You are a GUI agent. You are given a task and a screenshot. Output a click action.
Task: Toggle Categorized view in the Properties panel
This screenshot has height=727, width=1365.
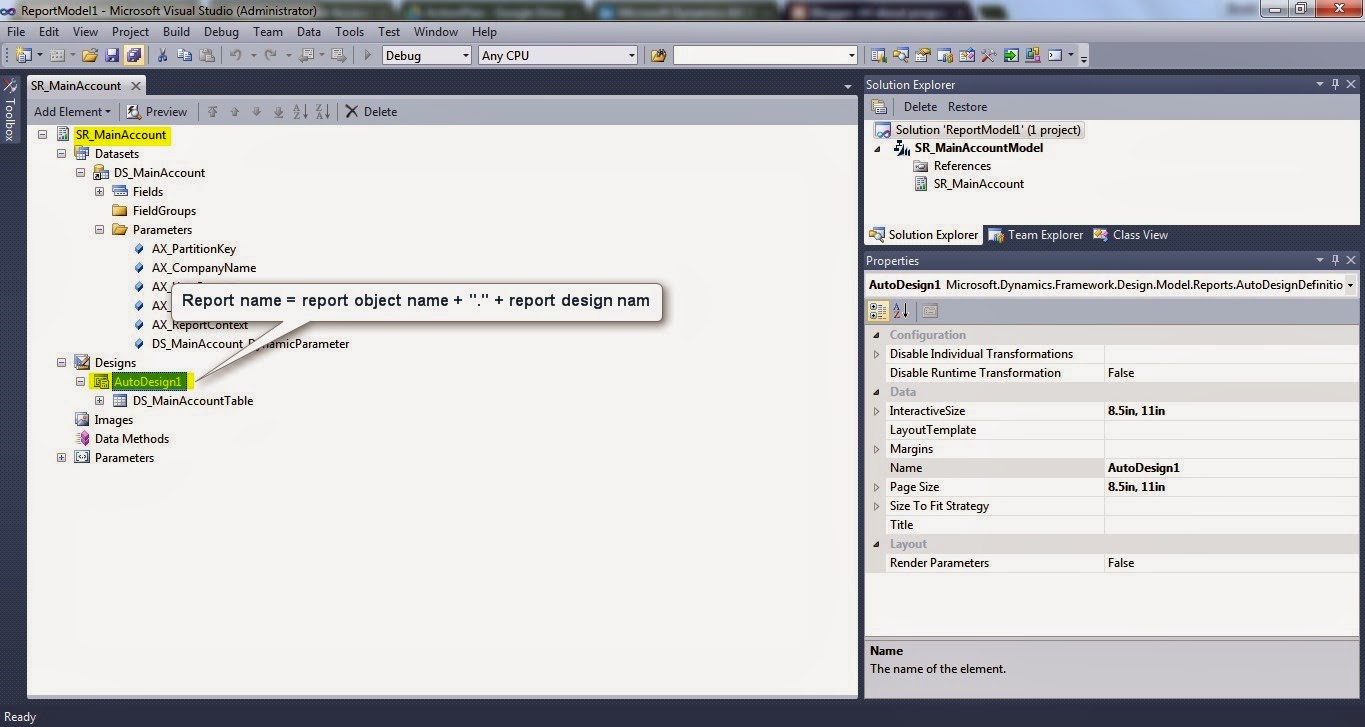pos(878,311)
